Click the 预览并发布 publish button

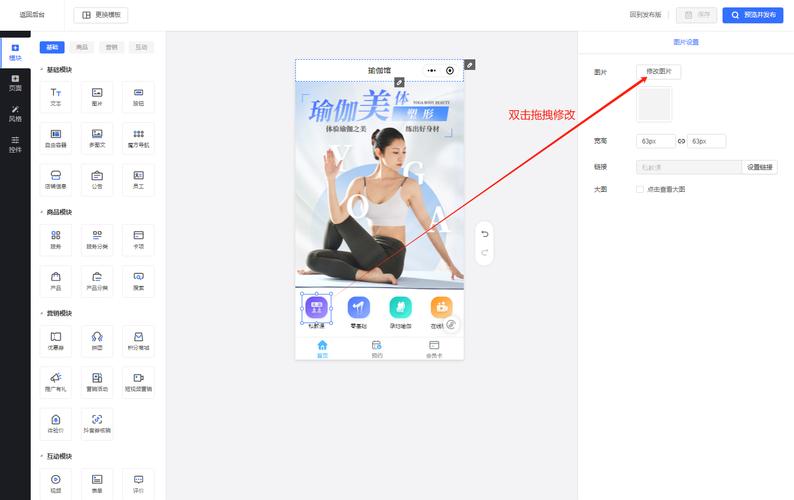tap(752, 15)
